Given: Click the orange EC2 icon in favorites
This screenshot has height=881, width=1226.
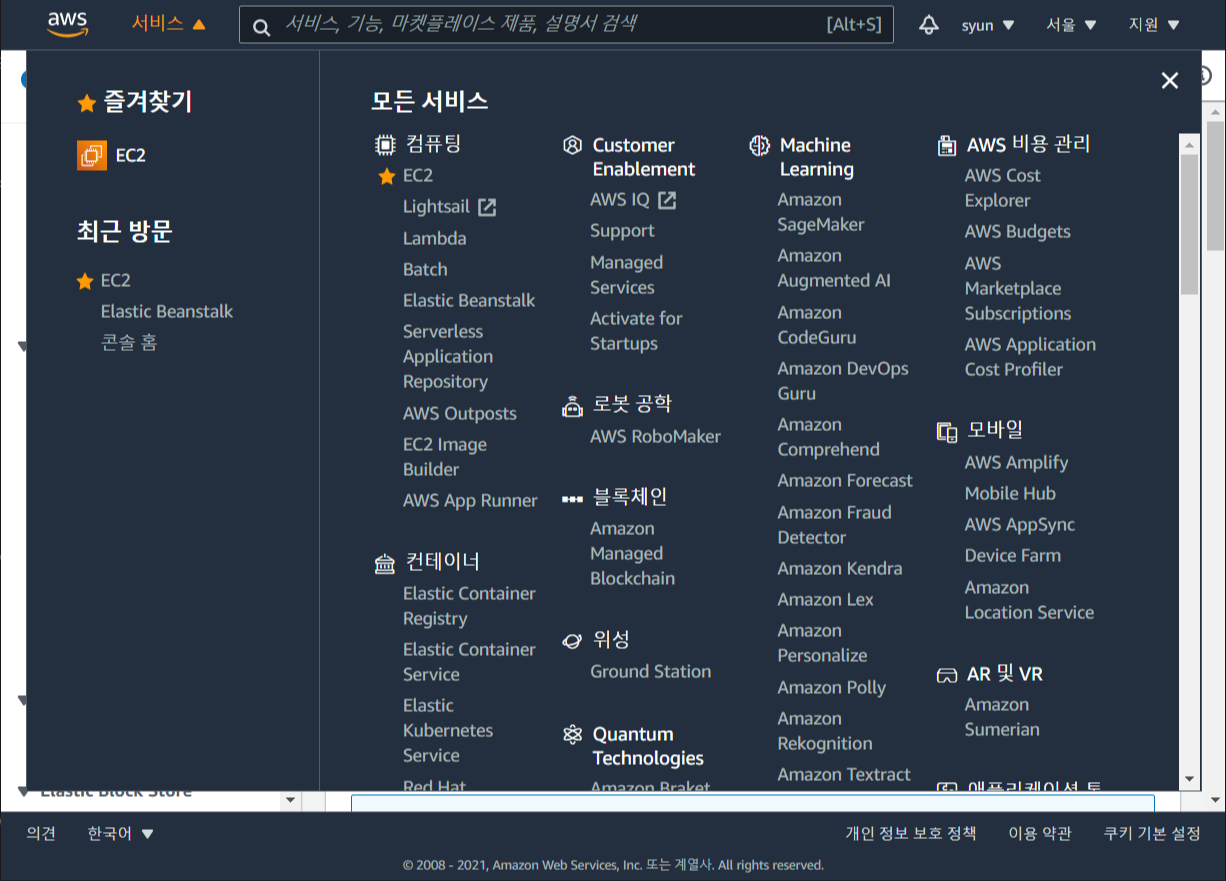Looking at the screenshot, I should pos(92,155).
